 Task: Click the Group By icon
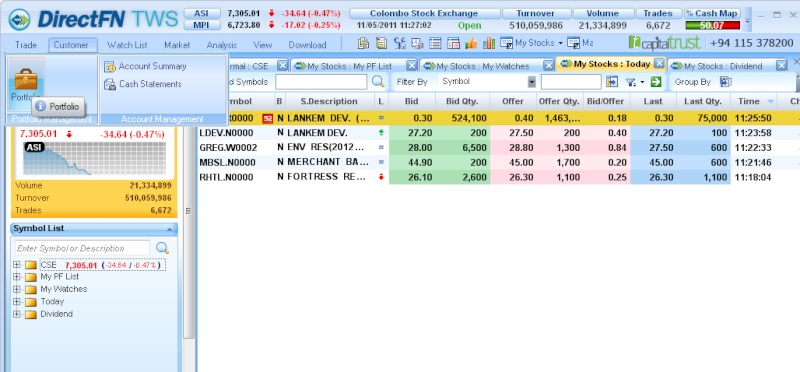click(x=726, y=82)
